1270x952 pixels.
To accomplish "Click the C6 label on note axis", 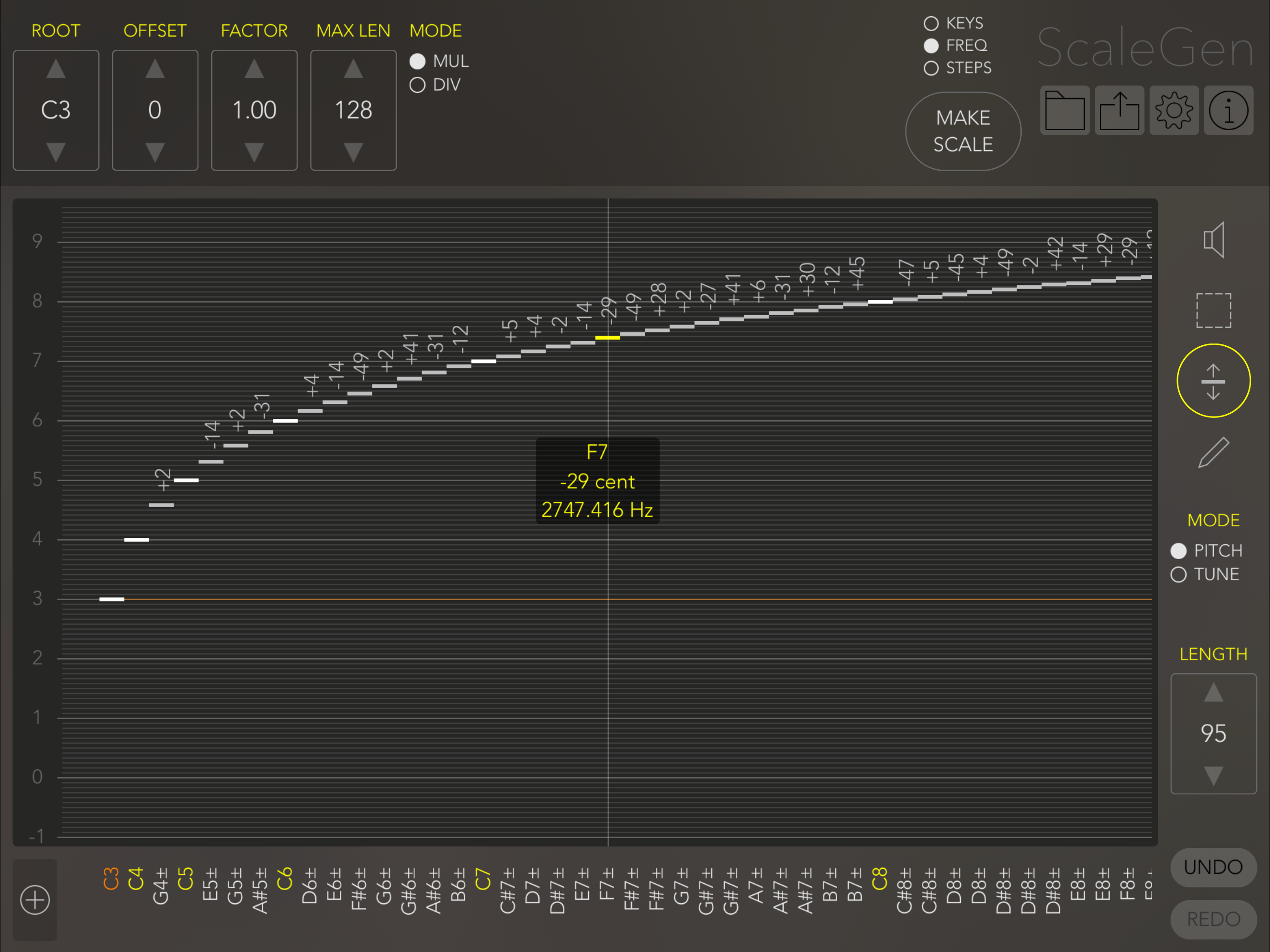I will click(x=285, y=879).
